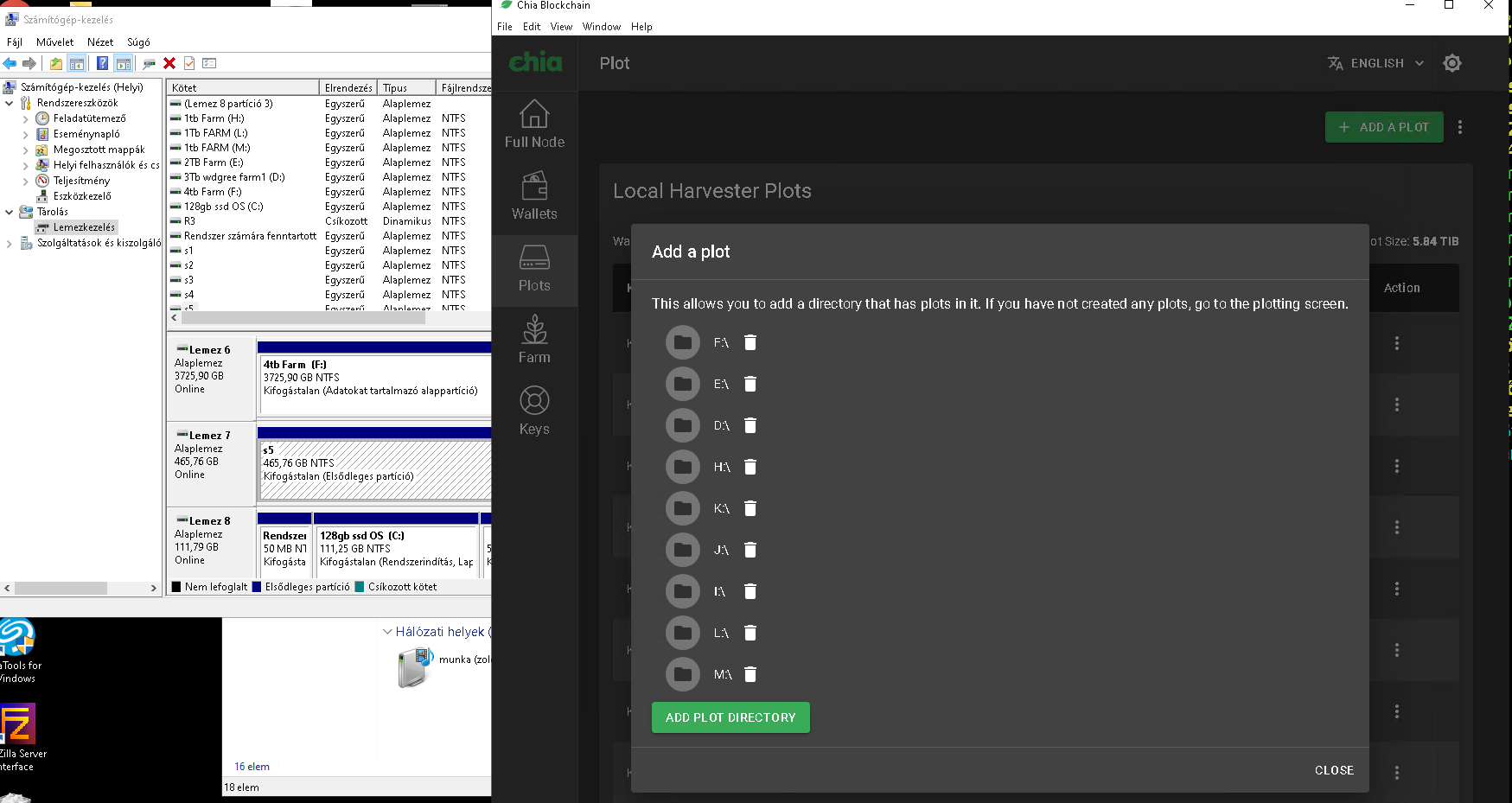Screen dimensions: 1512x803
Task: Expand Helyi felhasználók és csoportok node
Action: click(25, 165)
